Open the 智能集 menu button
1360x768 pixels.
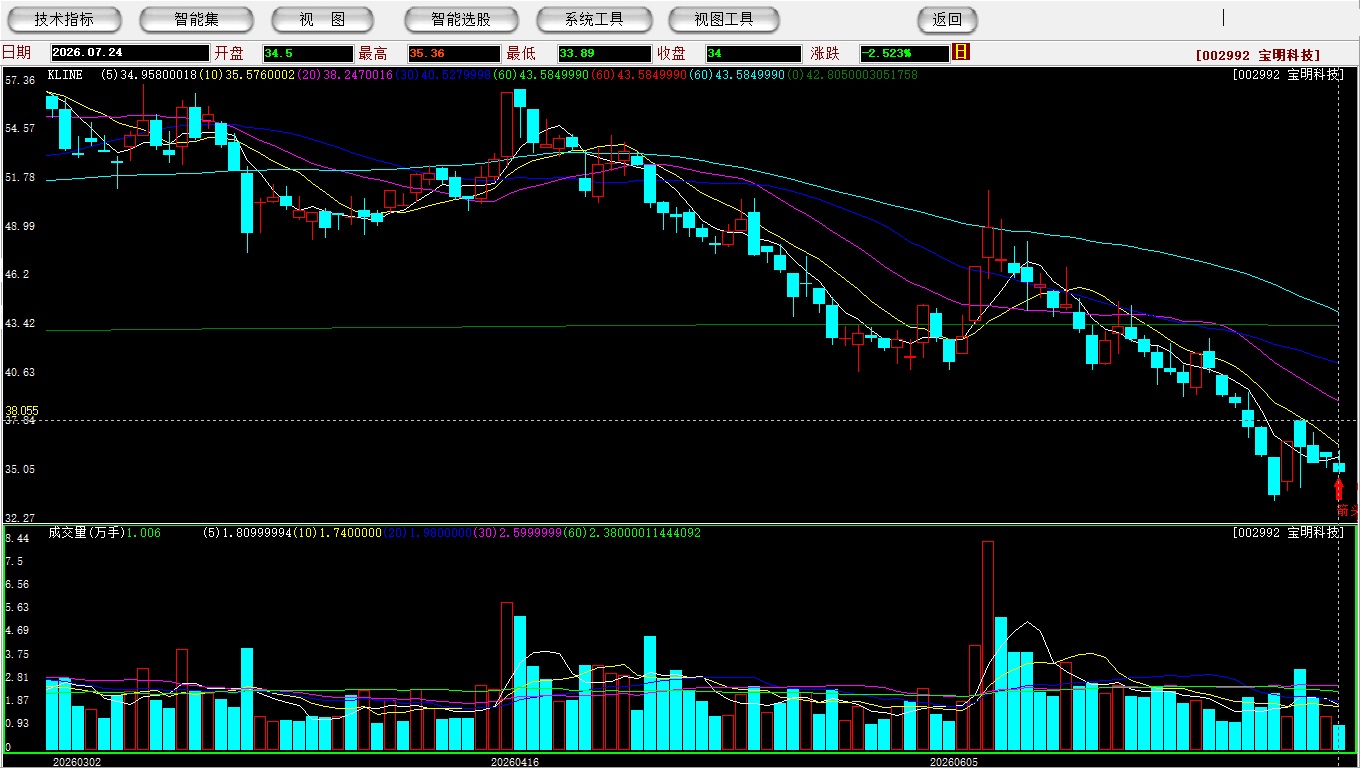pos(197,19)
